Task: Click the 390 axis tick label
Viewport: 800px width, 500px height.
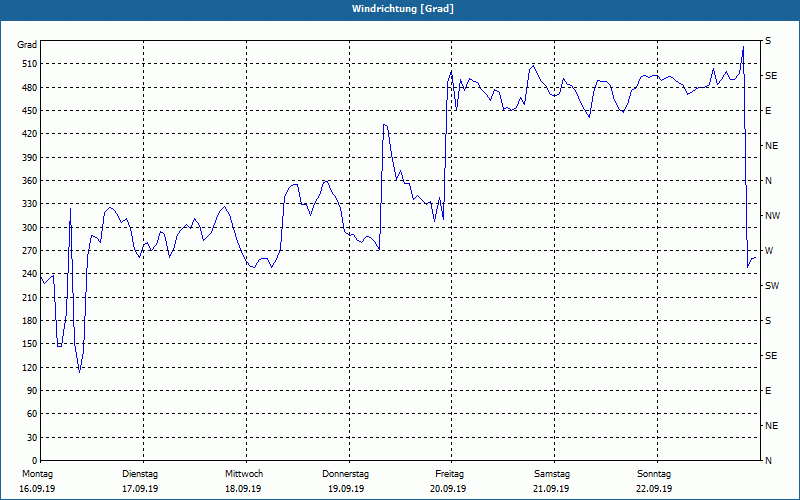Action: click(x=29, y=157)
